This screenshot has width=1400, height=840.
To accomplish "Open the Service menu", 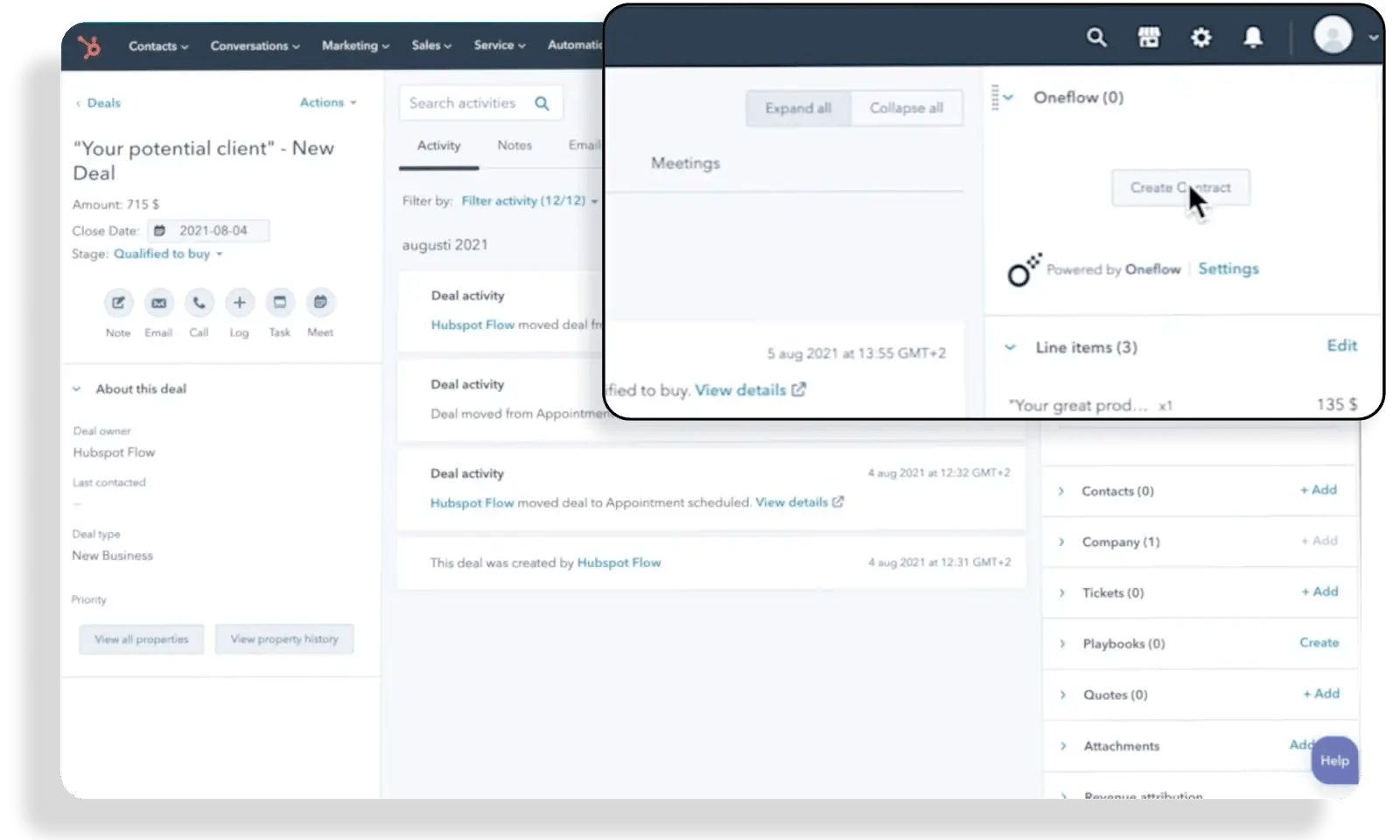I will click(500, 45).
